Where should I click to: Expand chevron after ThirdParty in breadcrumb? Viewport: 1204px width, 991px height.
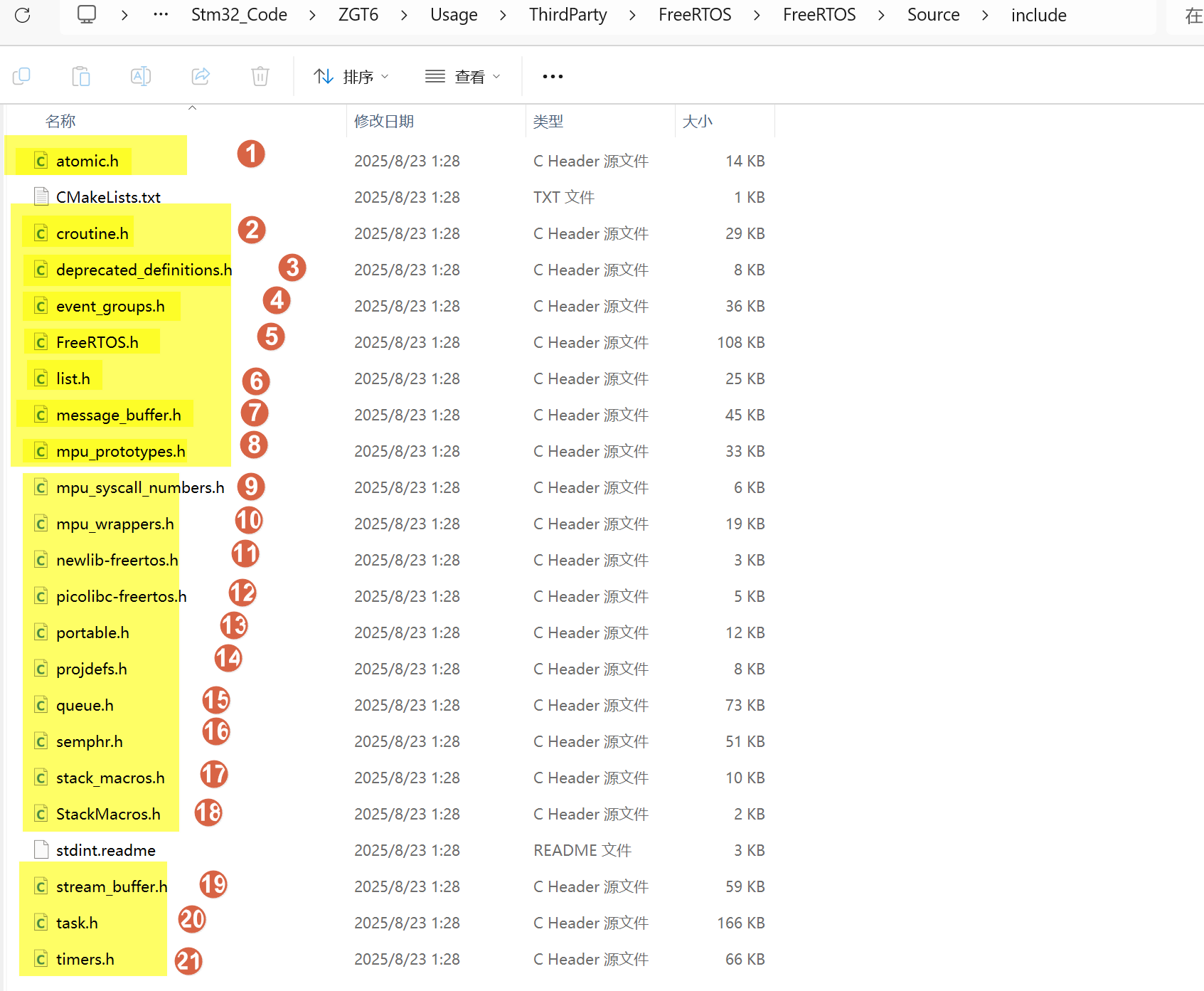pos(632,15)
